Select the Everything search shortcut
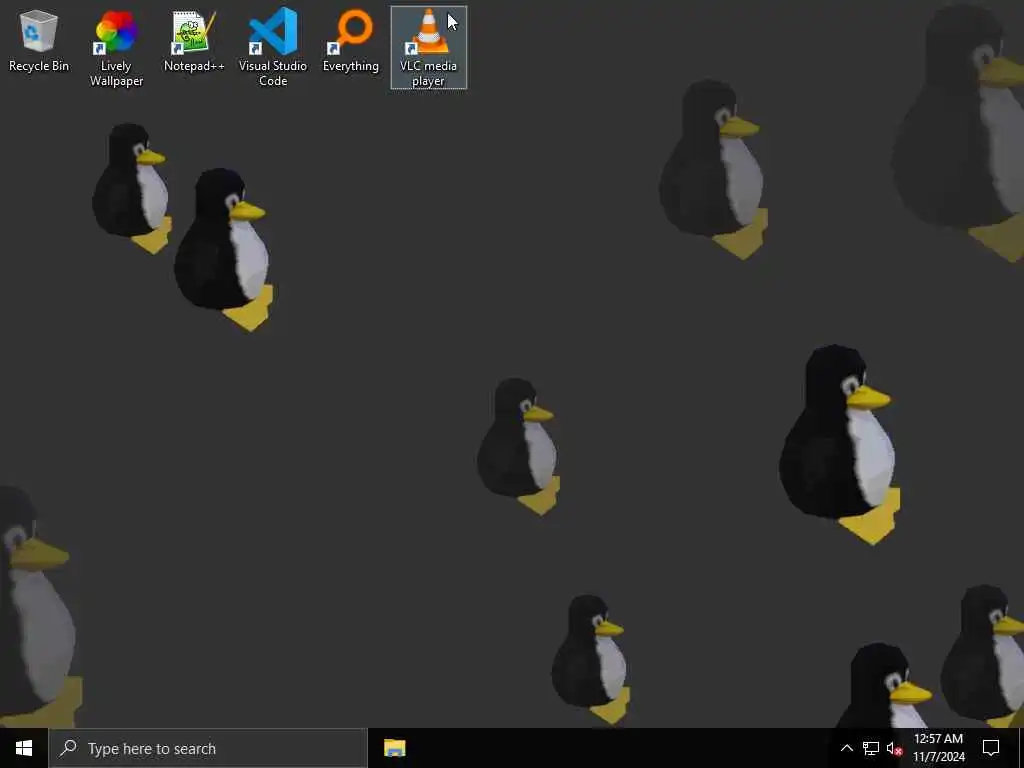Viewport: 1024px width, 768px height. pos(351,40)
